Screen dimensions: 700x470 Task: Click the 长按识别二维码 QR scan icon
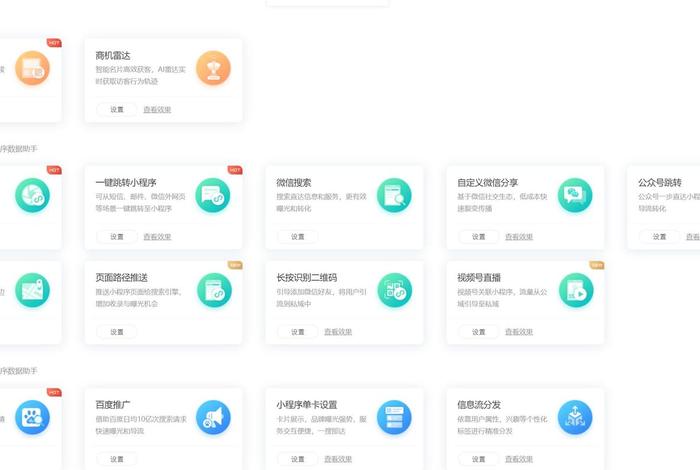click(x=395, y=291)
